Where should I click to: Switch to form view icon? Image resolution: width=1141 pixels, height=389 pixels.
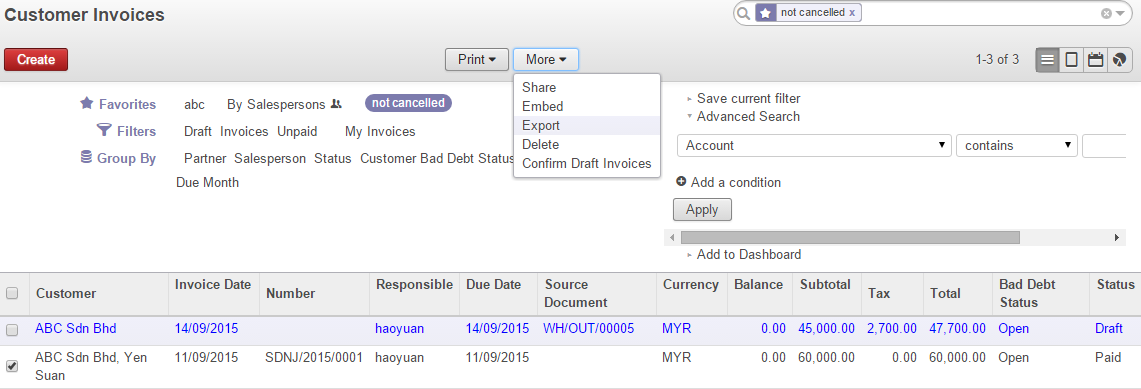pyautogui.click(x=1071, y=60)
